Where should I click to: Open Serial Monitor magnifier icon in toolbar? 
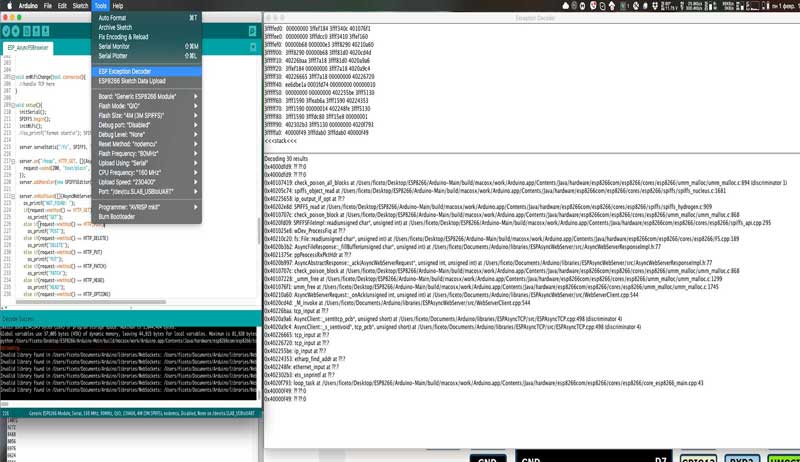tap(252, 29)
